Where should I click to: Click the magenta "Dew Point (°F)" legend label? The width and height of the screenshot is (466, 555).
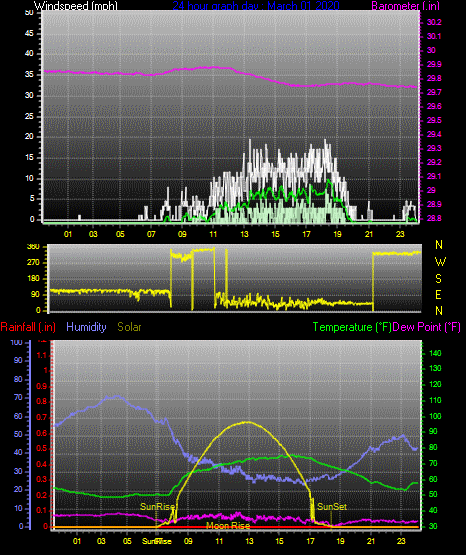[x=427, y=327]
